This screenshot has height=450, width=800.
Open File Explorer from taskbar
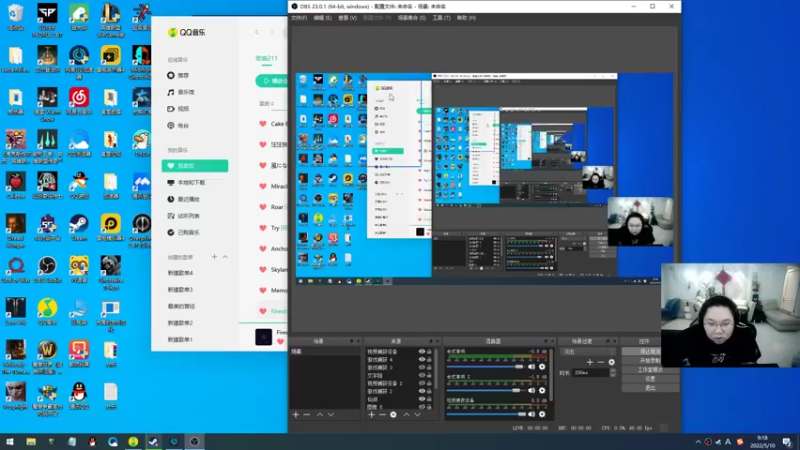(x=31, y=442)
